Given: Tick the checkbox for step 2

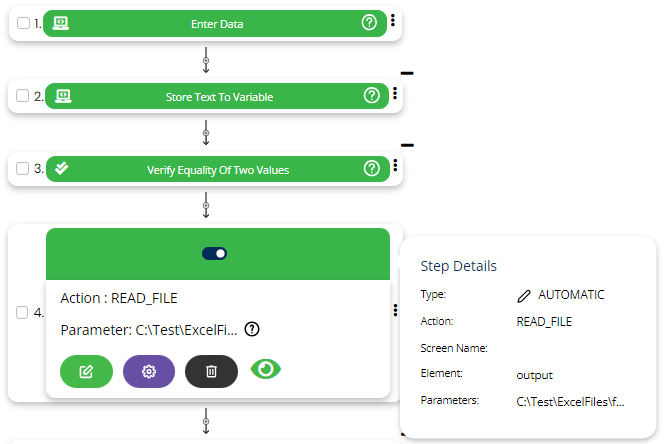Looking at the screenshot, I should (x=24, y=97).
